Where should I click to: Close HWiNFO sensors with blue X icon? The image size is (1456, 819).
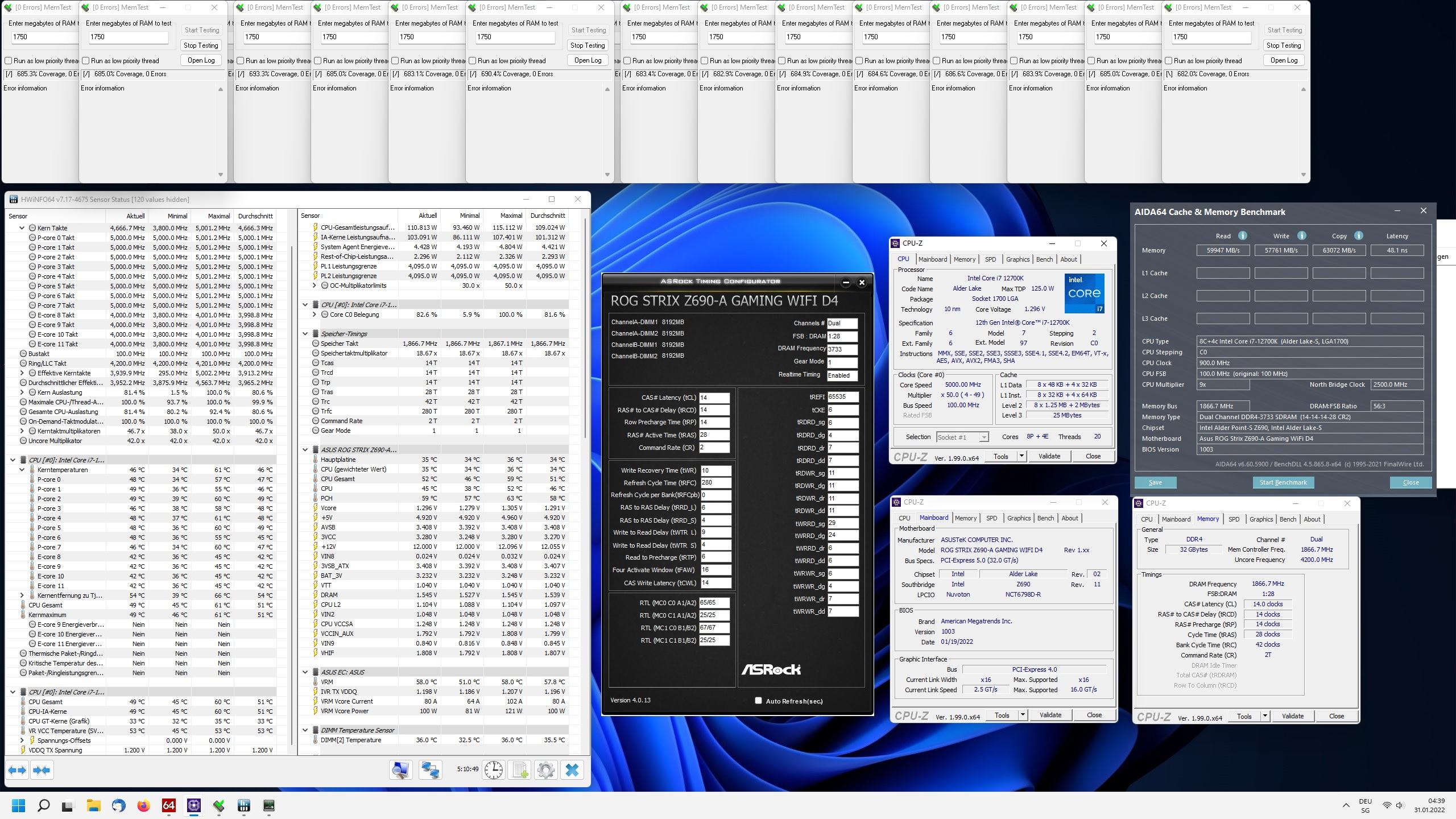pos(572,770)
